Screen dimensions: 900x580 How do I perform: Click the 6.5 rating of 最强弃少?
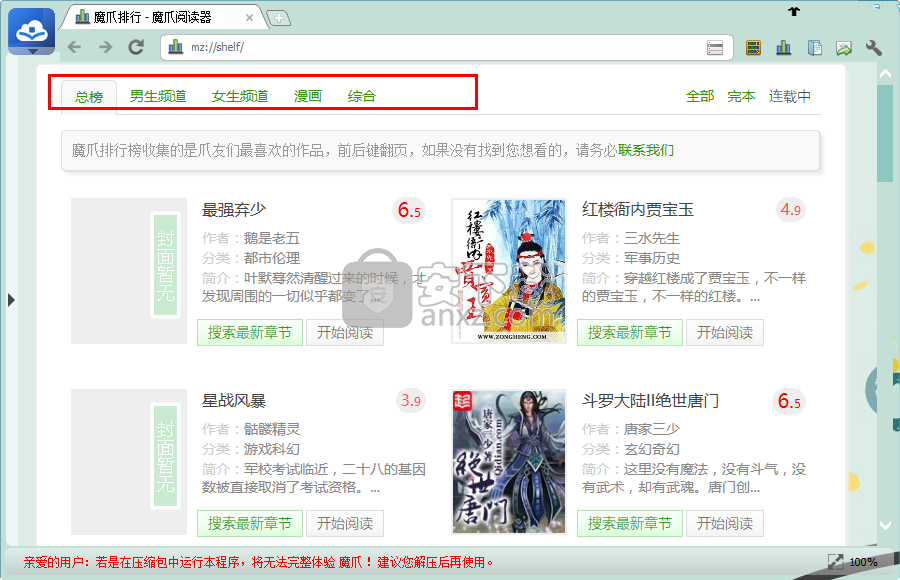click(x=410, y=211)
